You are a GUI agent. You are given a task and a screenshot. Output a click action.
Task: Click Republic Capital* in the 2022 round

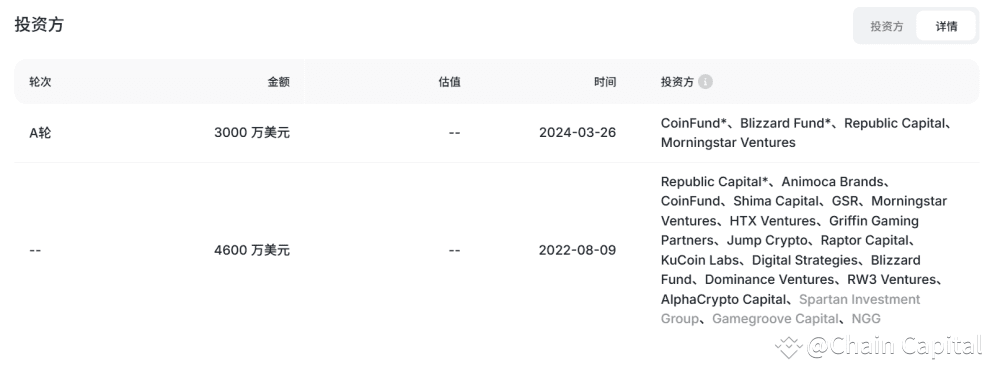point(715,182)
